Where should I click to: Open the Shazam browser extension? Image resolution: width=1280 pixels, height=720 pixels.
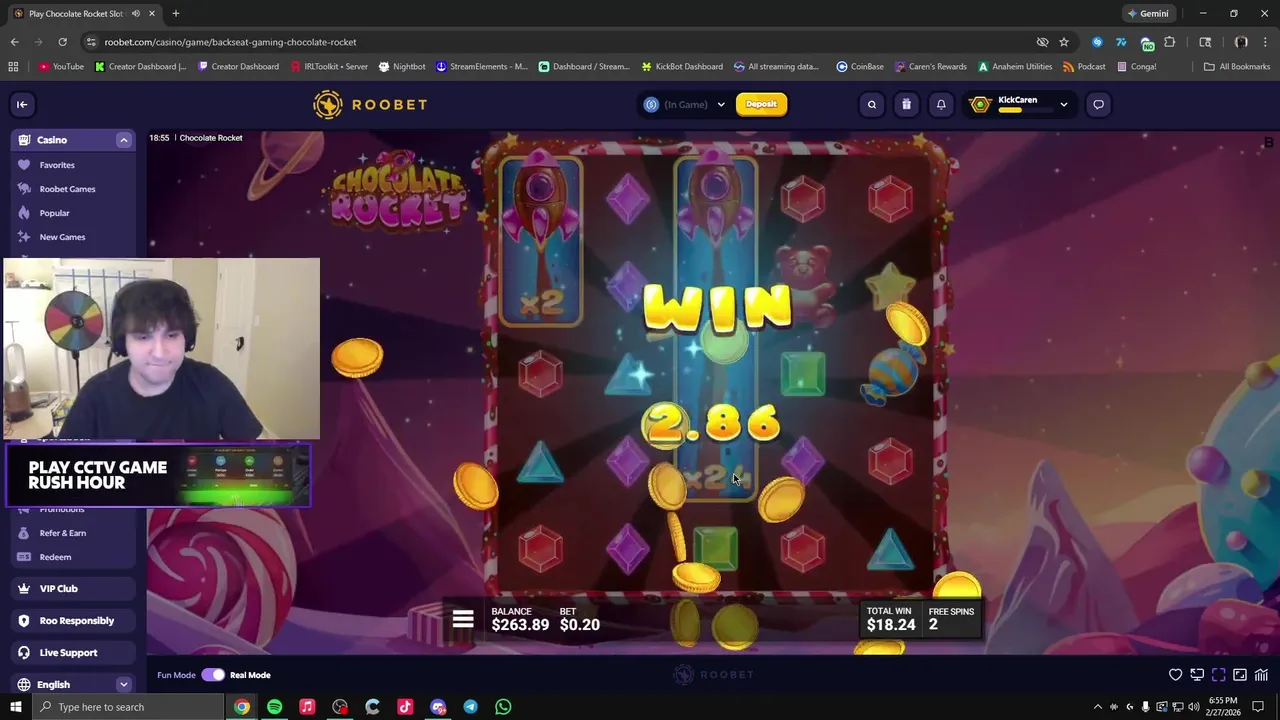click(x=1097, y=42)
